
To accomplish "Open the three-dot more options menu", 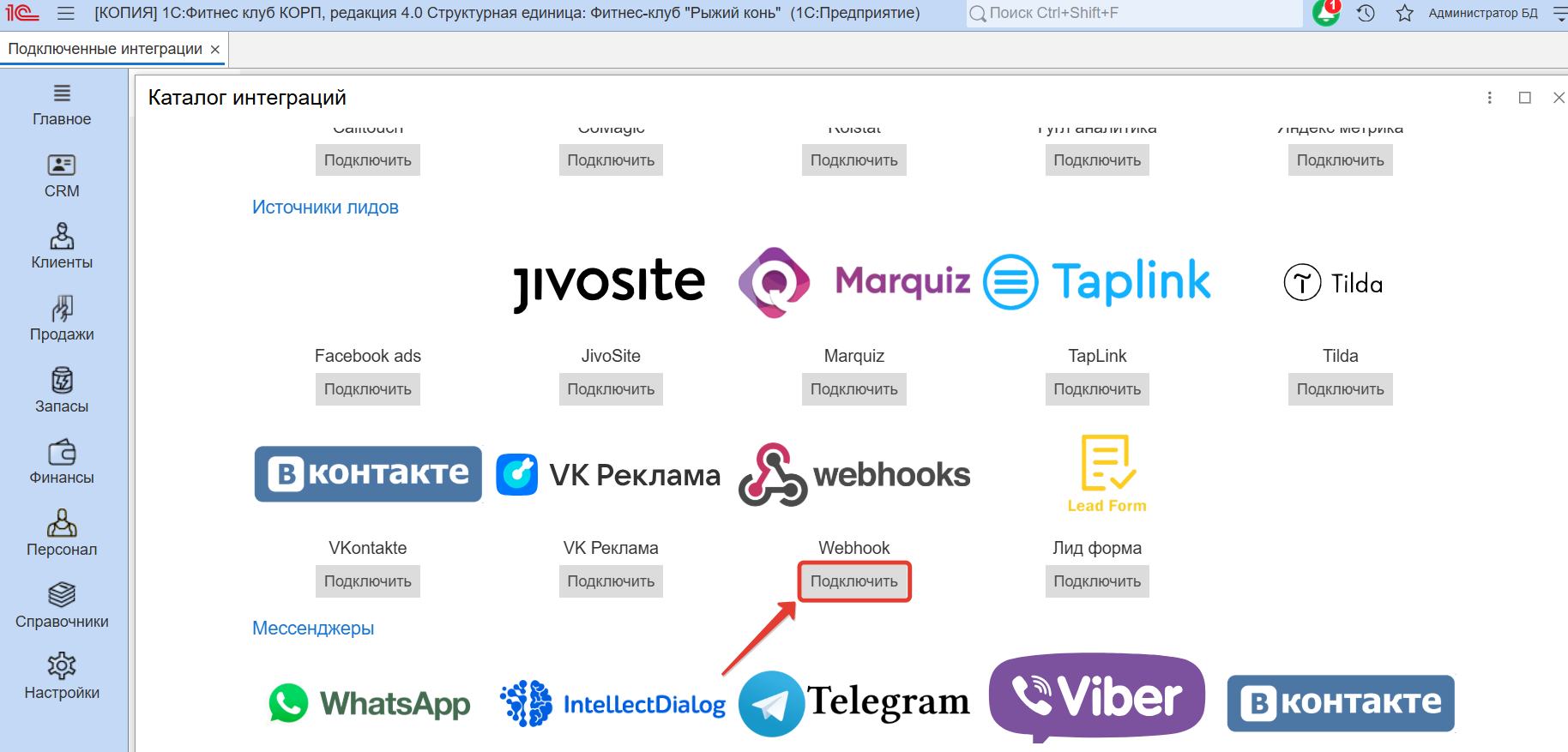I will click(x=1490, y=98).
